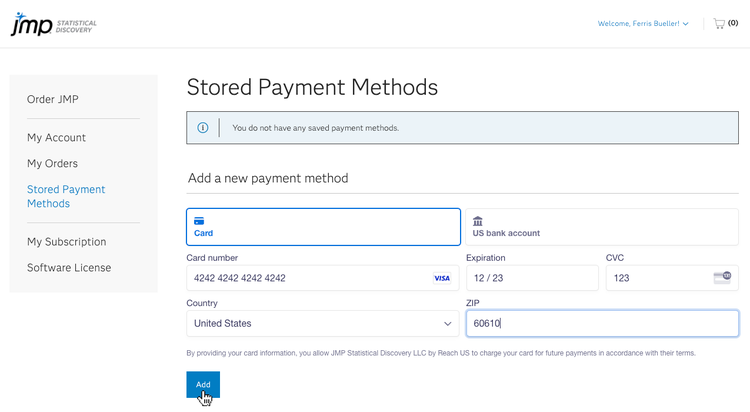Click the credit card icon on Card tab
Screen dimensions: 750x412
tap(199, 220)
